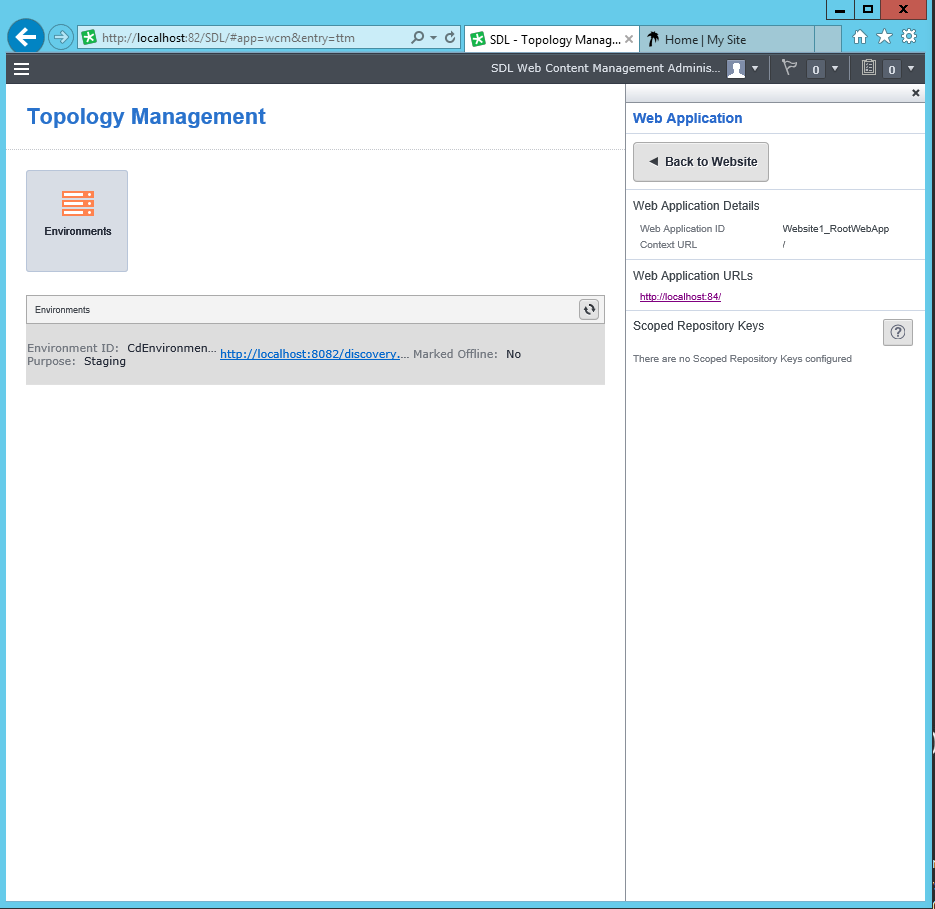Expand the clipboard tasks dropdown arrow
The height and width of the screenshot is (909, 935).
(911, 69)
